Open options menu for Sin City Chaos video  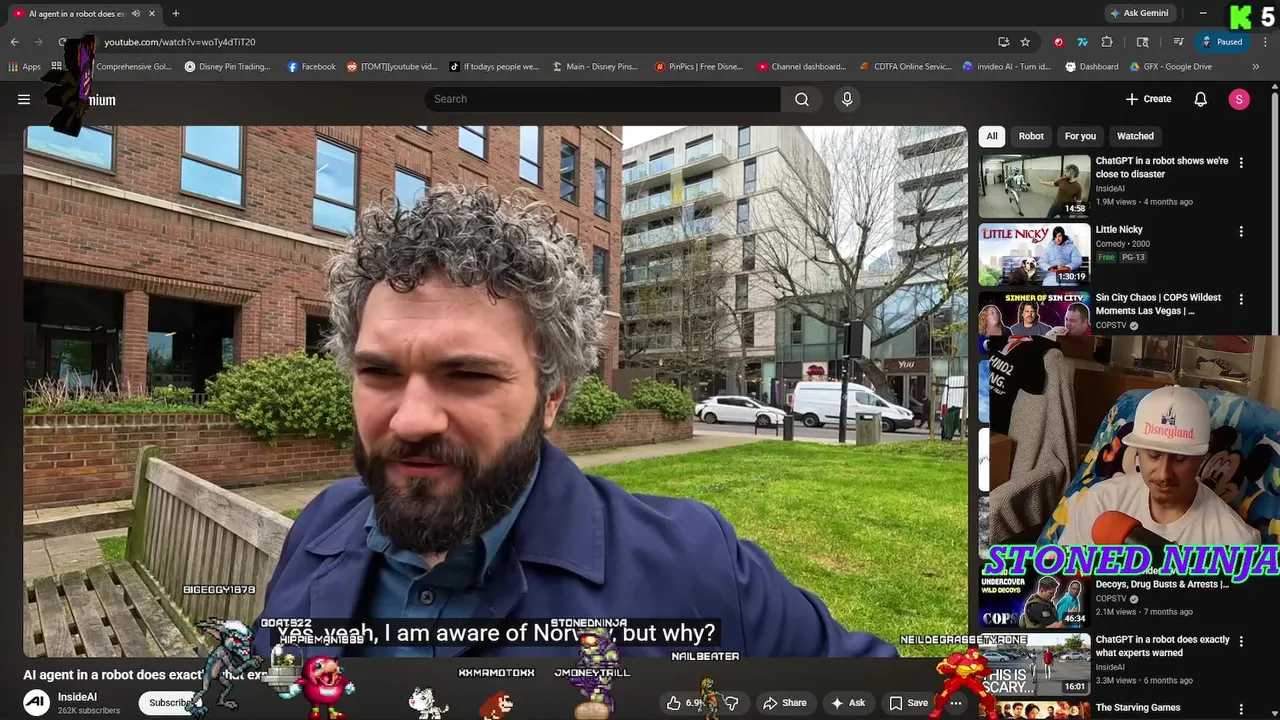coord(1241,299)
